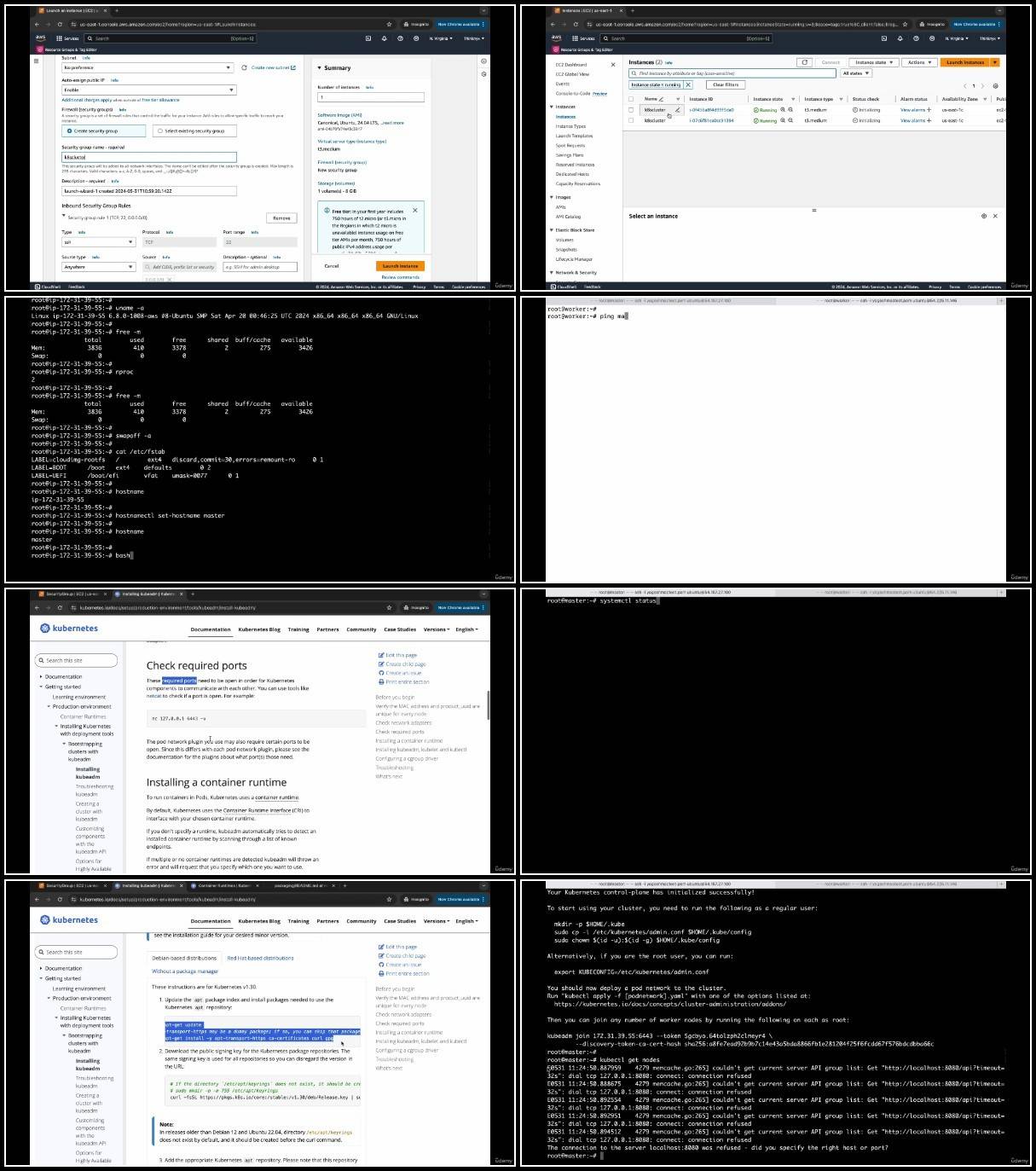Click Remove for security group rule 1
Image resolution: width=1036 pixels, height=1171 pixels.
[281, 218]
